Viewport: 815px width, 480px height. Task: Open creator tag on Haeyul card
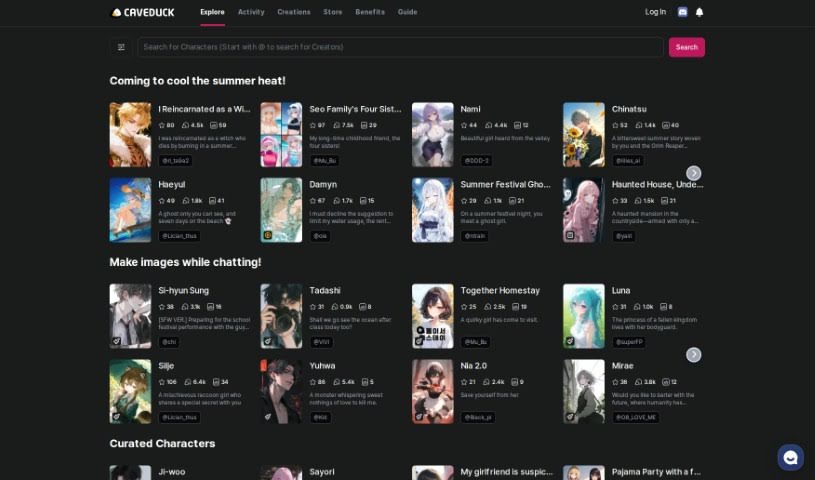coord(179,236)
